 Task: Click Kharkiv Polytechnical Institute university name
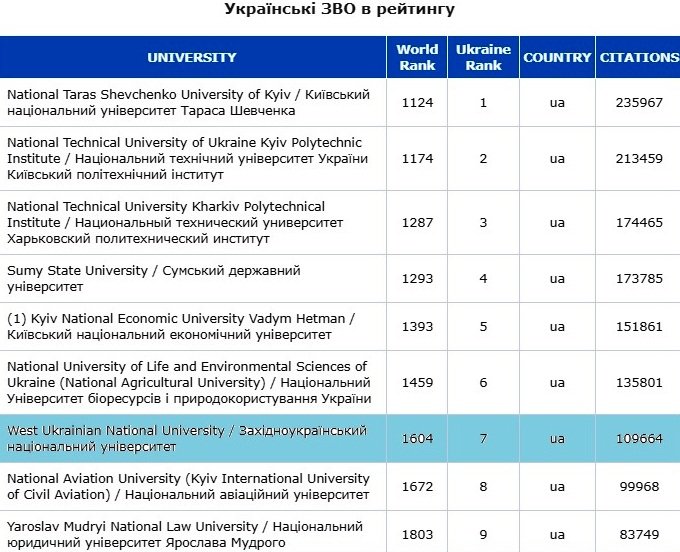coord(175,222)
